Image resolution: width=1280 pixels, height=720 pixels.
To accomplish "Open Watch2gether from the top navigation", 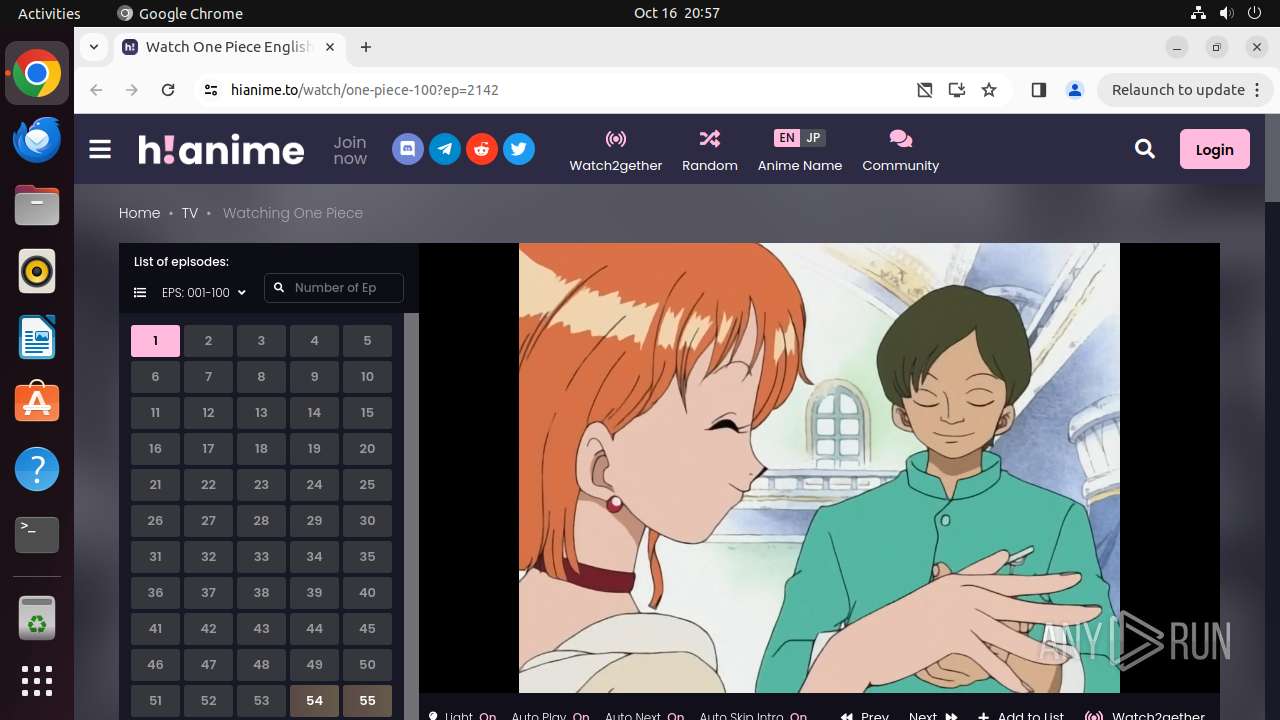I will click(616, 150).
